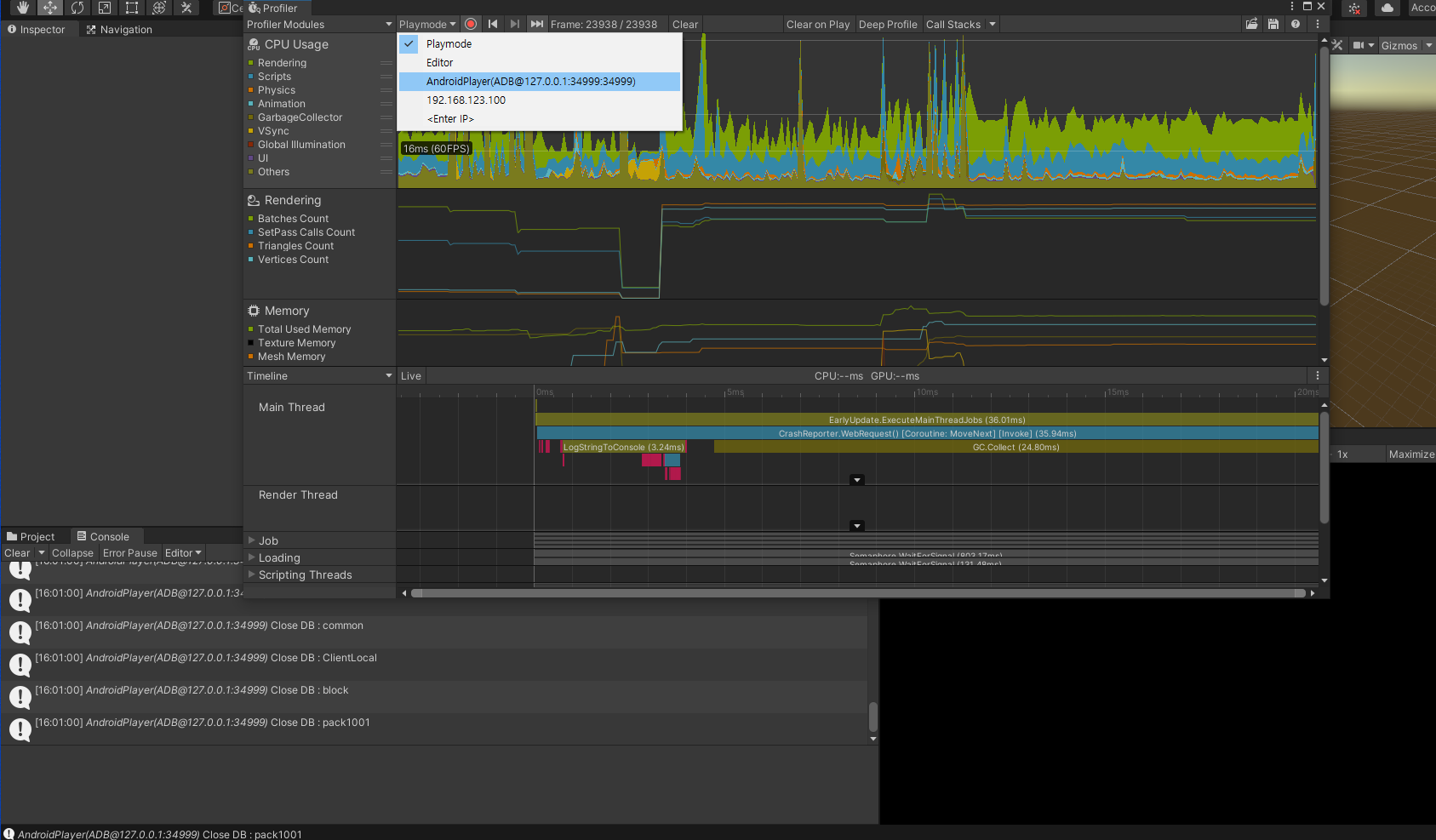The image size is (1436, 840).
Task: Toggle the Live view button
Action: (x=411, y=376)
